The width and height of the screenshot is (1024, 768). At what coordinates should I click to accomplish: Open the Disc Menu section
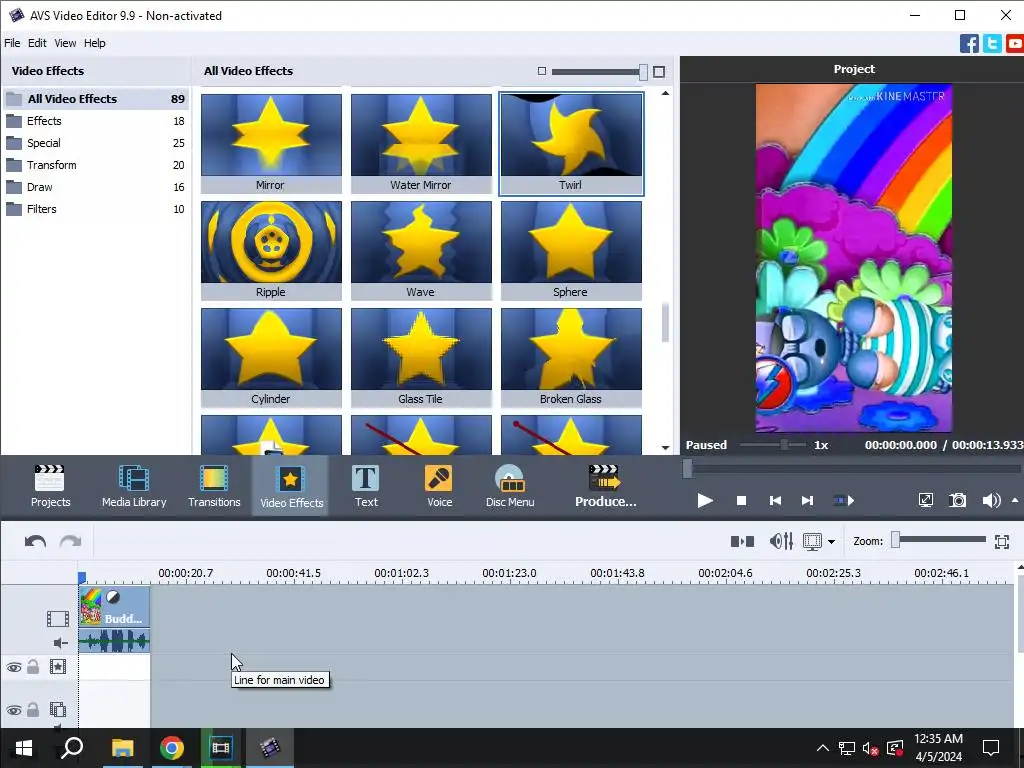[510, 486]
